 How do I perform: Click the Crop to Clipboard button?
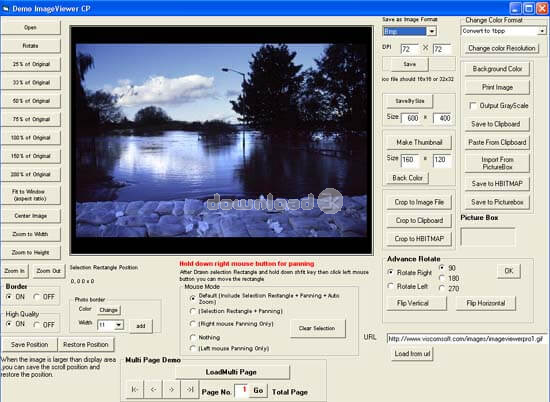(x=419, y=220)
